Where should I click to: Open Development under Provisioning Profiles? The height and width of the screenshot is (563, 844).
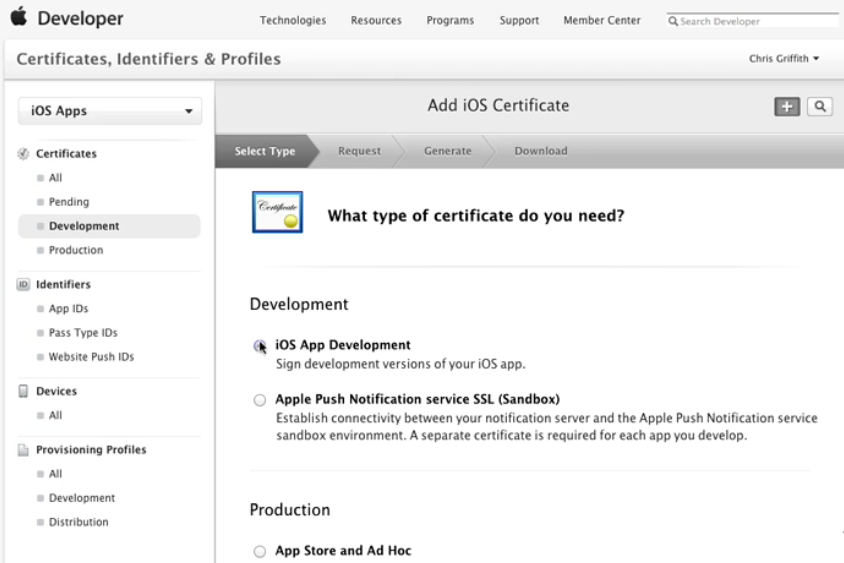pos(82,498)
